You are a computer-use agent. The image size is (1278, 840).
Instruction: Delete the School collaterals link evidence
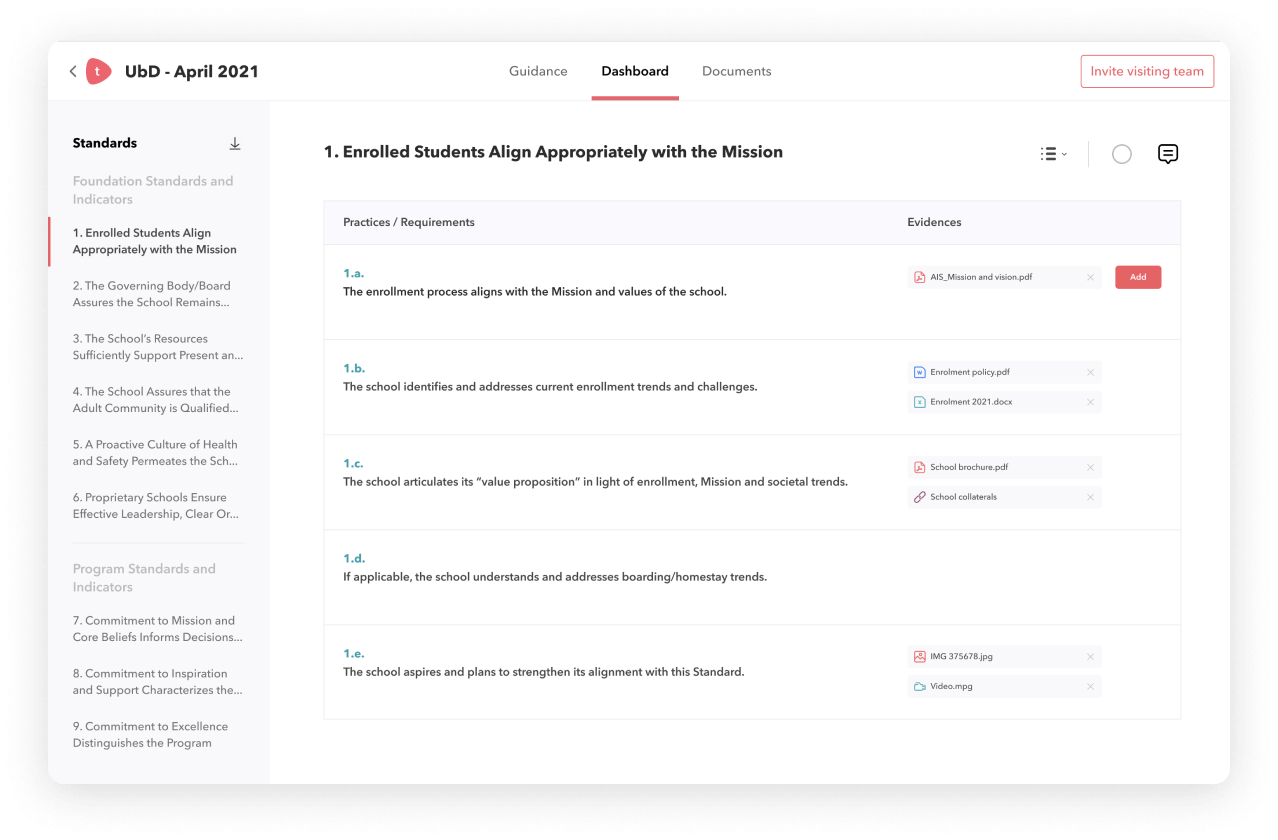click(1090, 497)
